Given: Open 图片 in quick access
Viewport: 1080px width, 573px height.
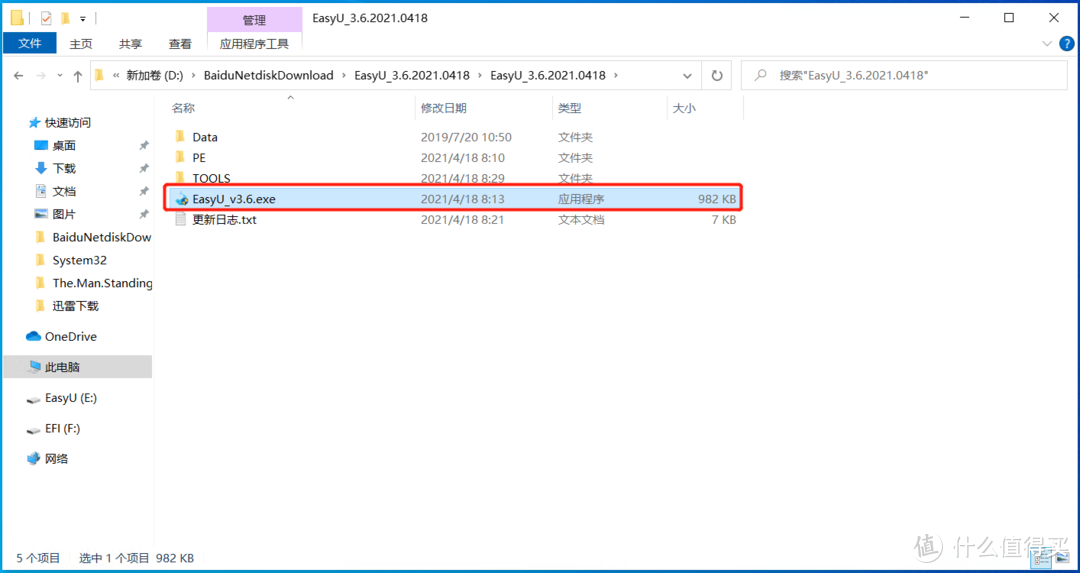Looking at the screenshot, I should 64,214.
